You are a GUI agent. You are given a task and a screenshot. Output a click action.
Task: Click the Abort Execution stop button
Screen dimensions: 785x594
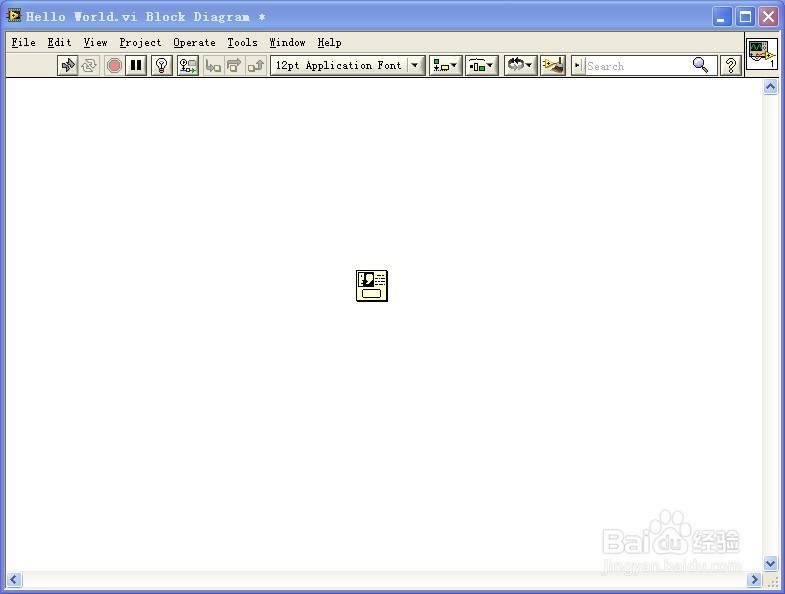click(114, 66)
